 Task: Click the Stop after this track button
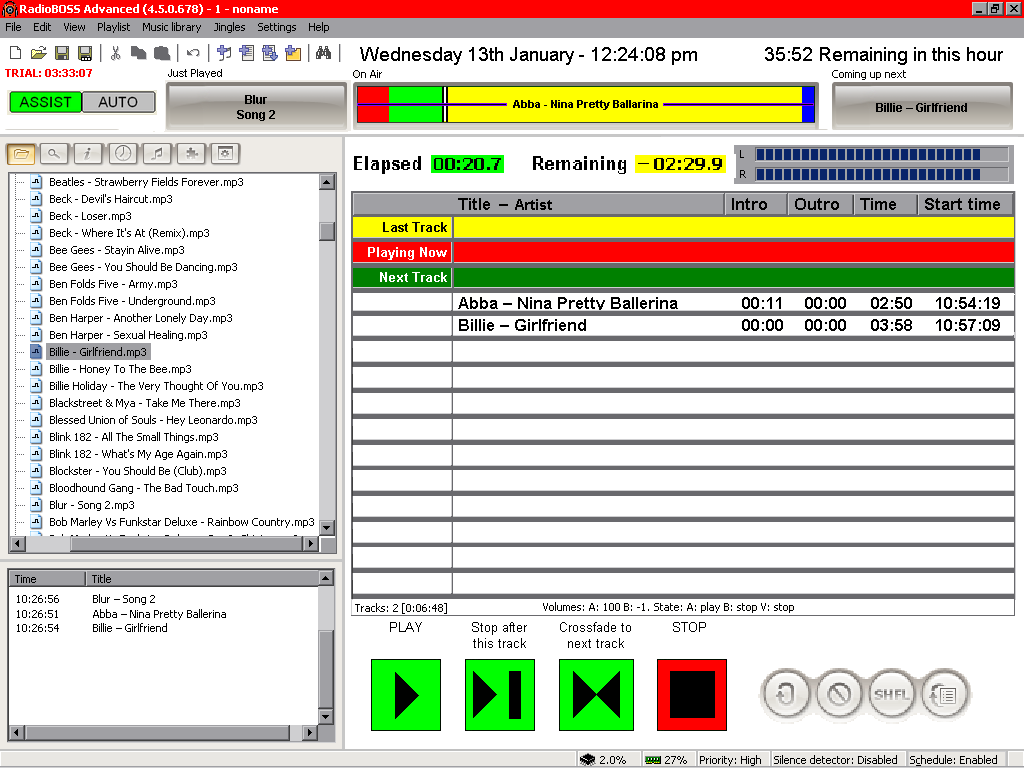point(500,694)
